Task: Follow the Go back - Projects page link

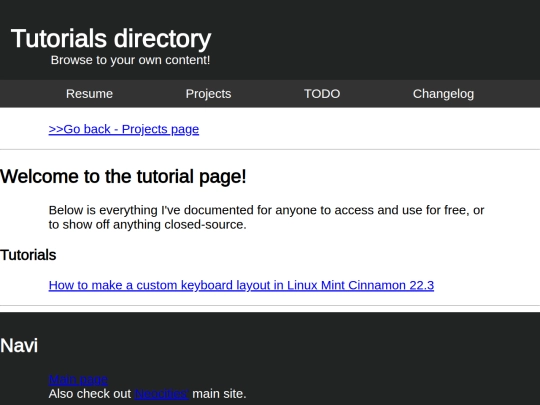Action: 124,129
